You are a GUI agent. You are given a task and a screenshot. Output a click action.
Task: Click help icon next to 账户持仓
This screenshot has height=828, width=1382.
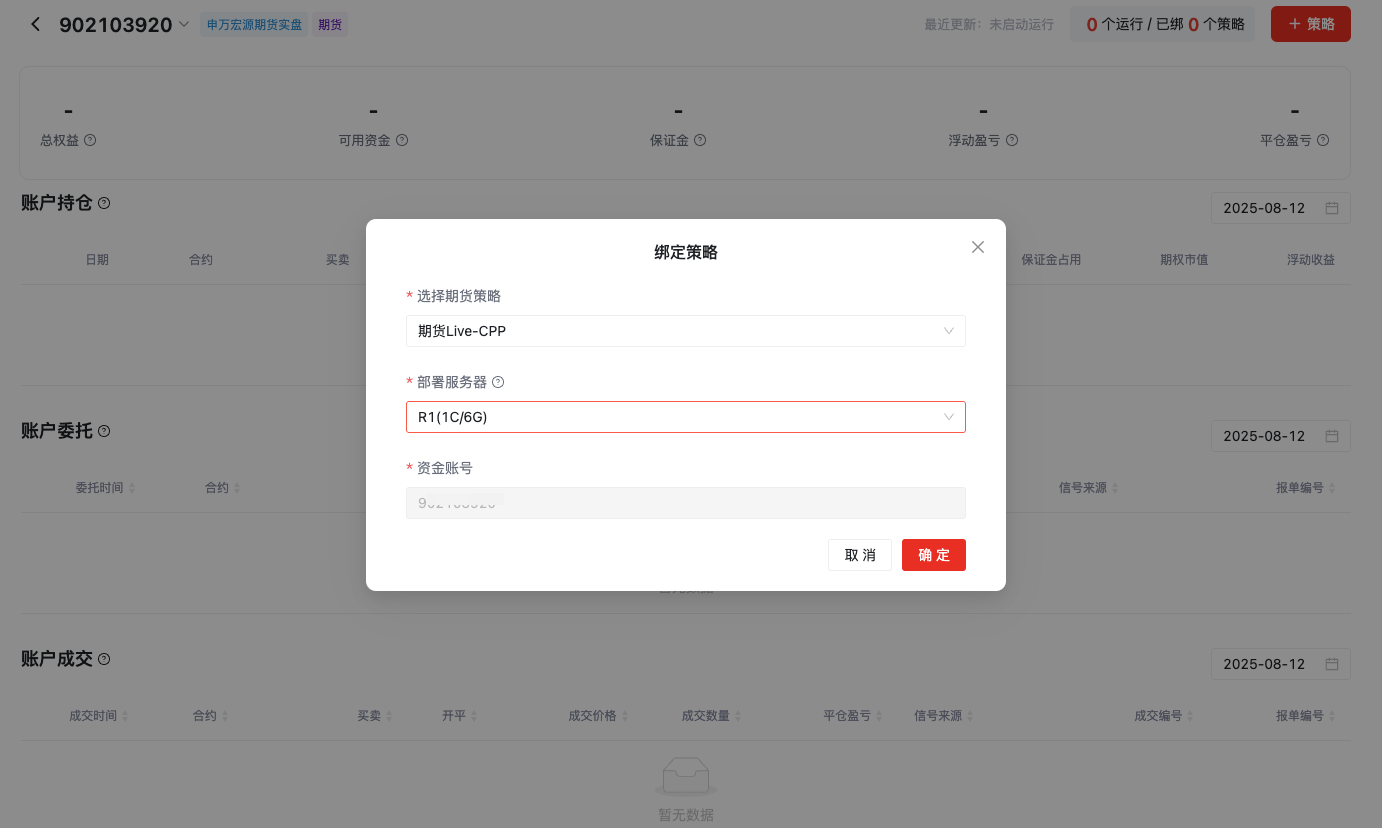(104, 203)
